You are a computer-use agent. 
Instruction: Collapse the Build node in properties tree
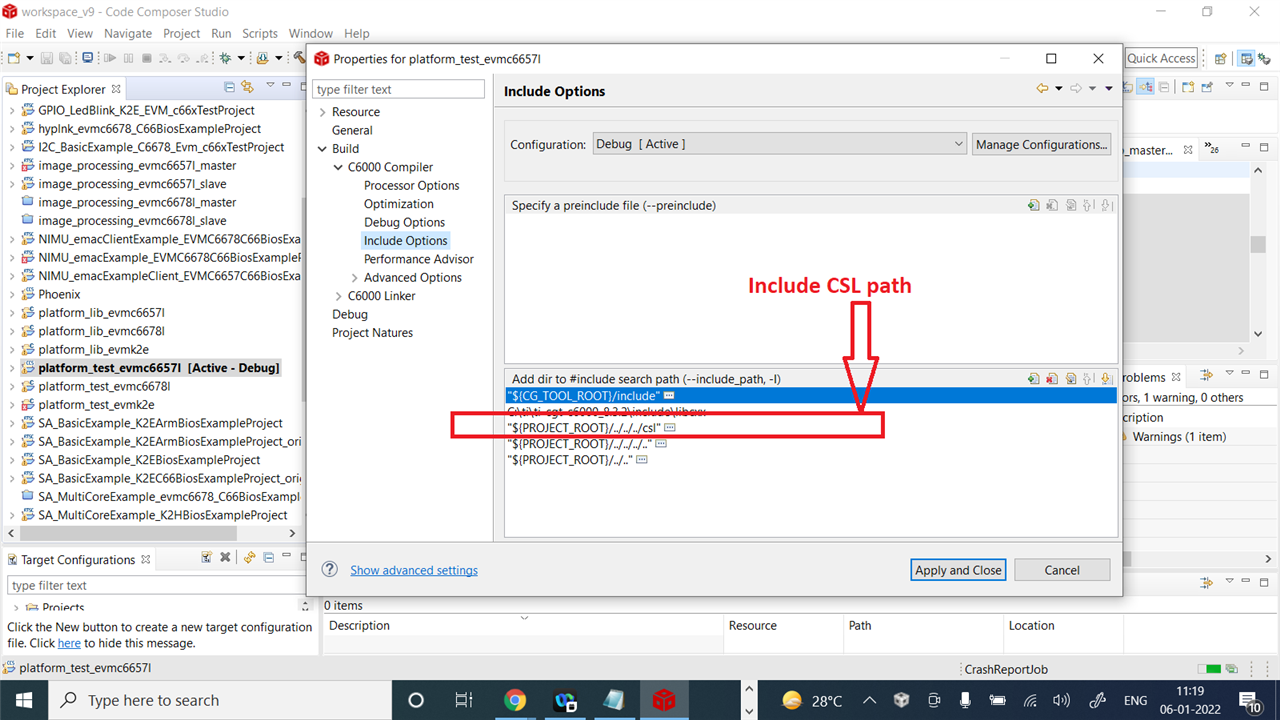(x=323, y=149)
